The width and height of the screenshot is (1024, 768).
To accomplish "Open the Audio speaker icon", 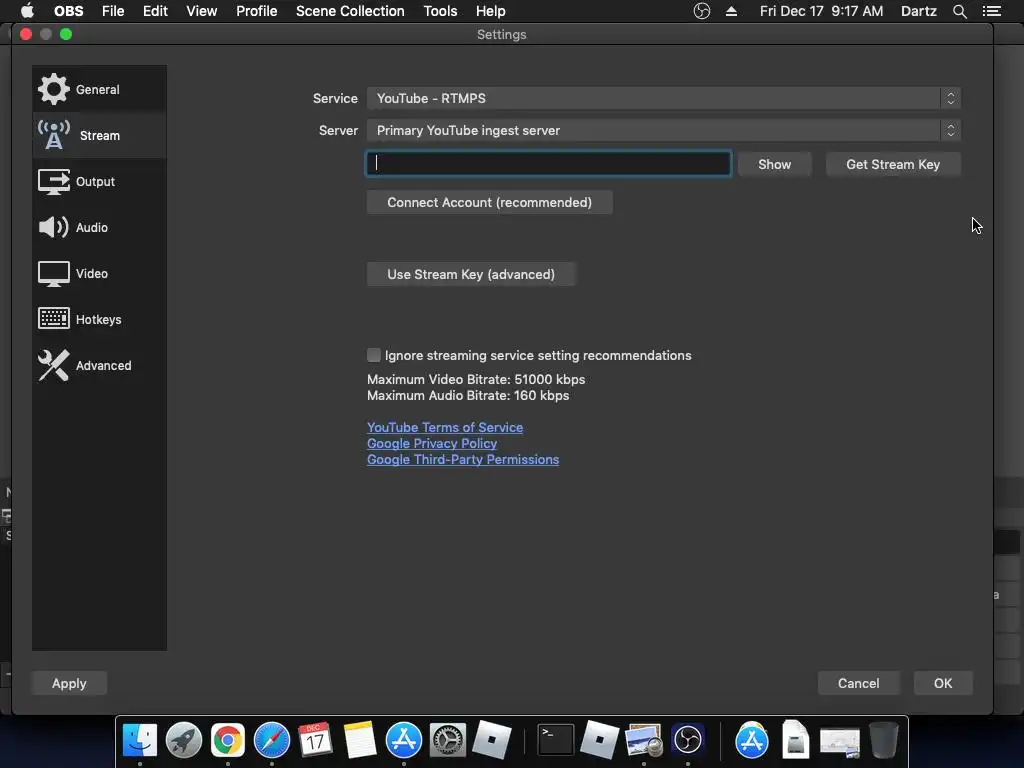I will coord(54,227).
